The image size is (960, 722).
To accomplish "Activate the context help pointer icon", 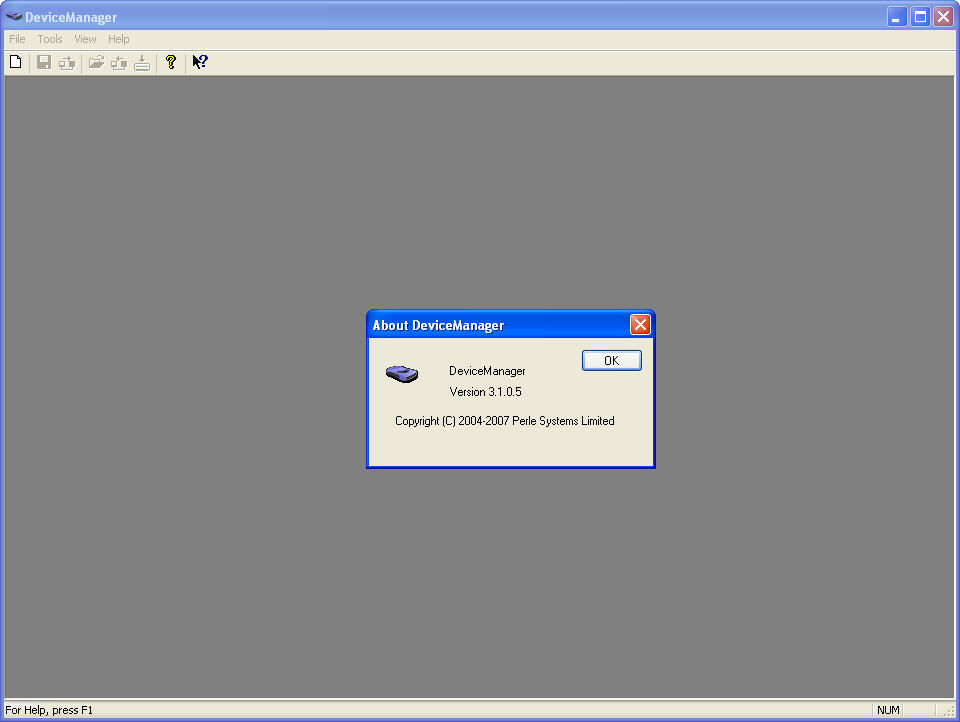I will pos(200,62).
